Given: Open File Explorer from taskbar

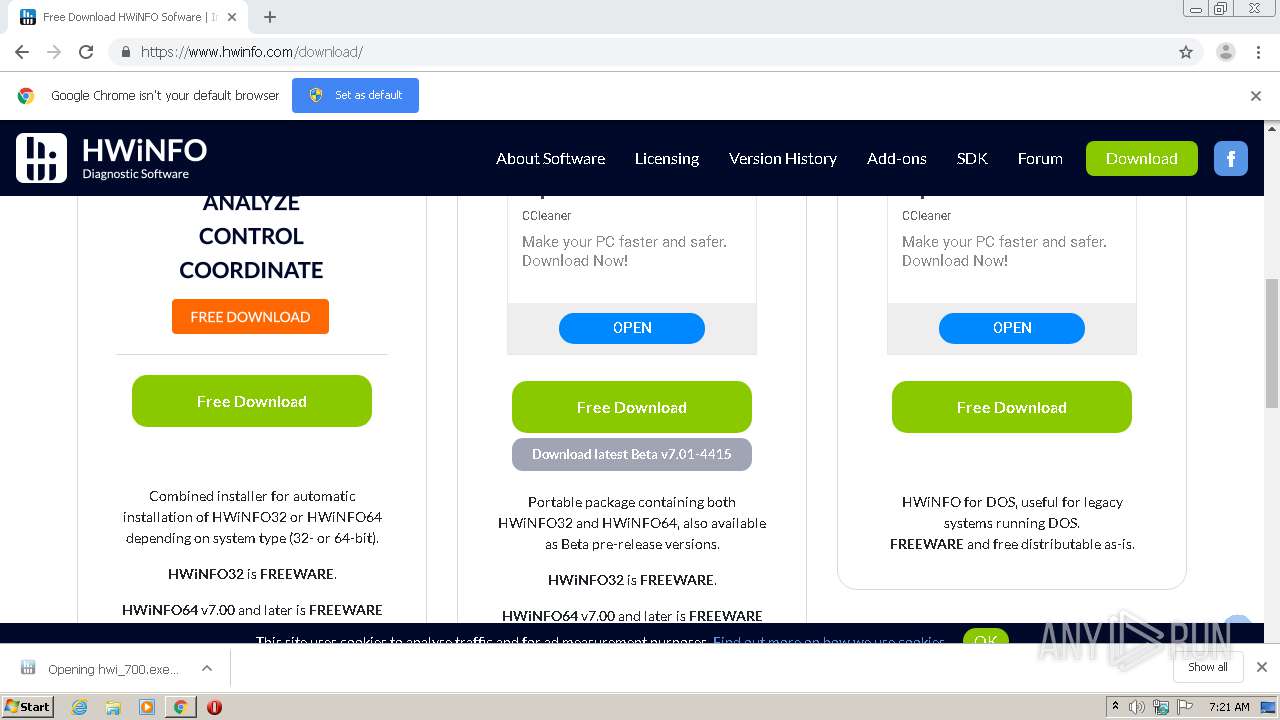Looking at the screenshot, I should tap(113, 707).
